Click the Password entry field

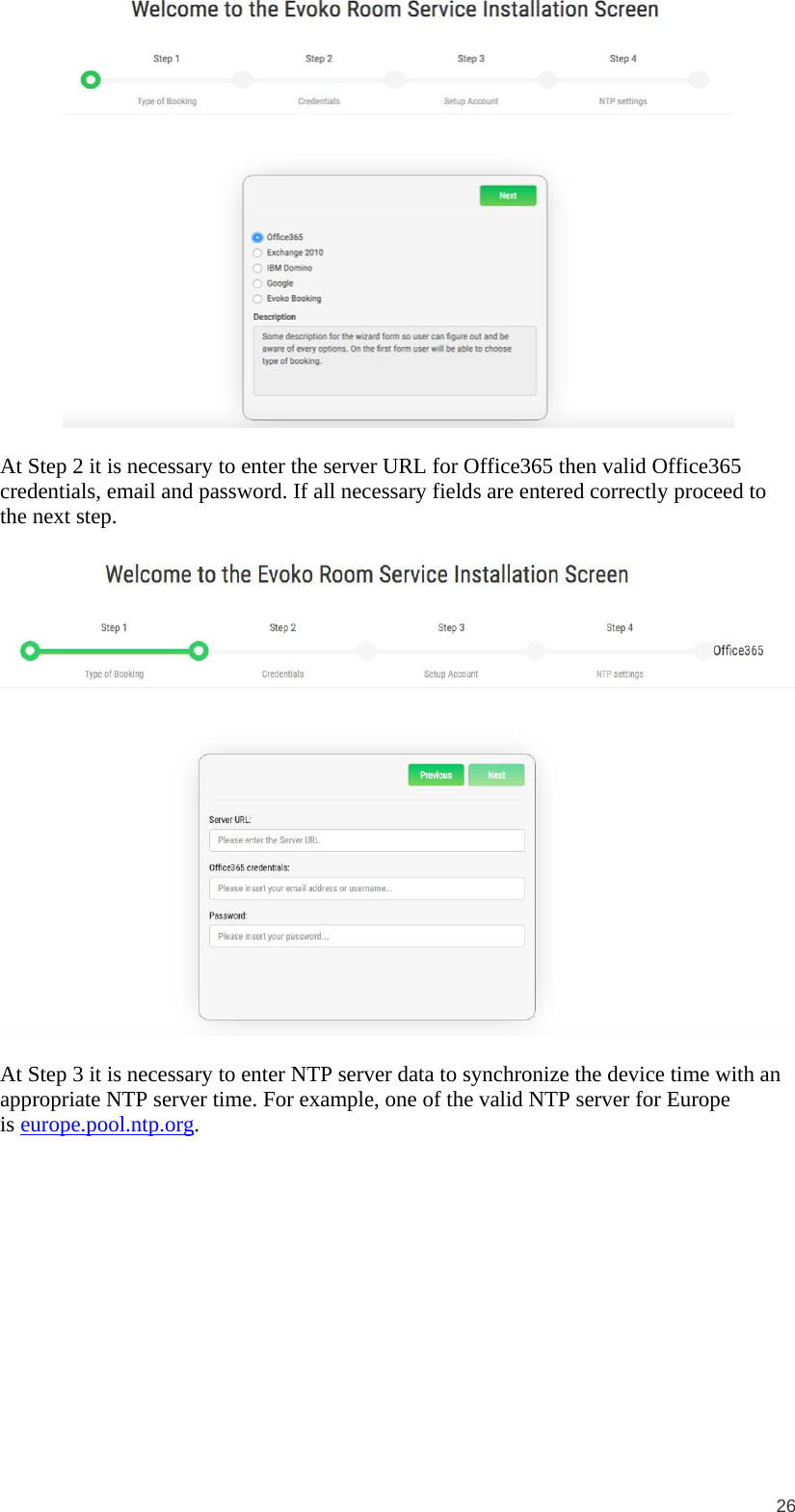tap(366, 935)
